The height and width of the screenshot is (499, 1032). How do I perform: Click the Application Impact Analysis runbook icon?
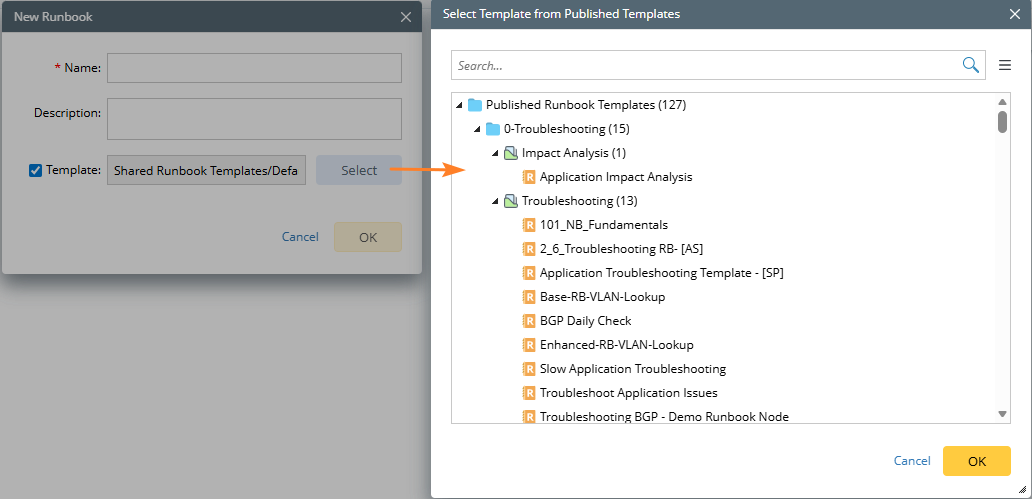pos(529,177)
